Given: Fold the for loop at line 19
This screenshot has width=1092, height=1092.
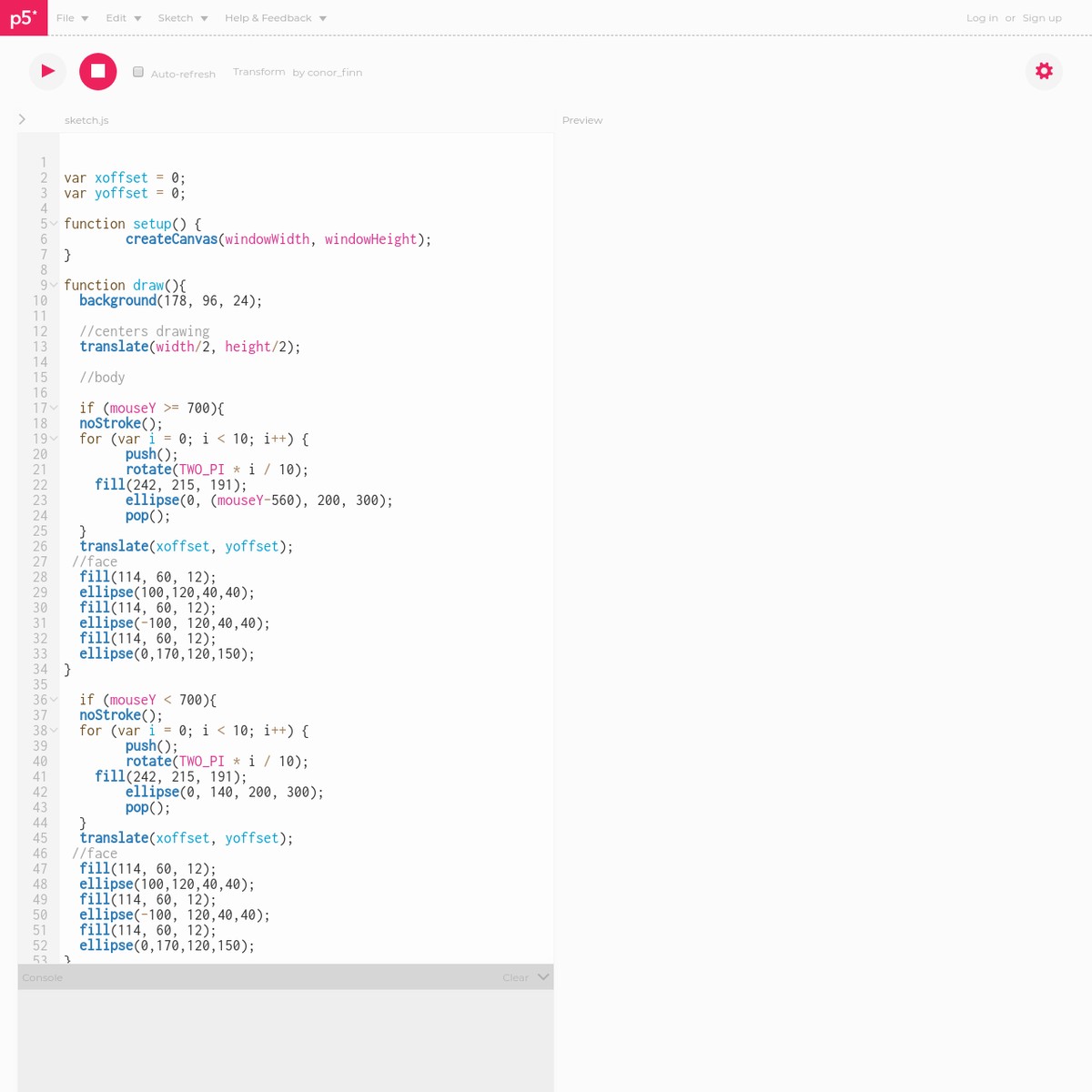Looking at the screenshot, I should (x=54, y=439).
